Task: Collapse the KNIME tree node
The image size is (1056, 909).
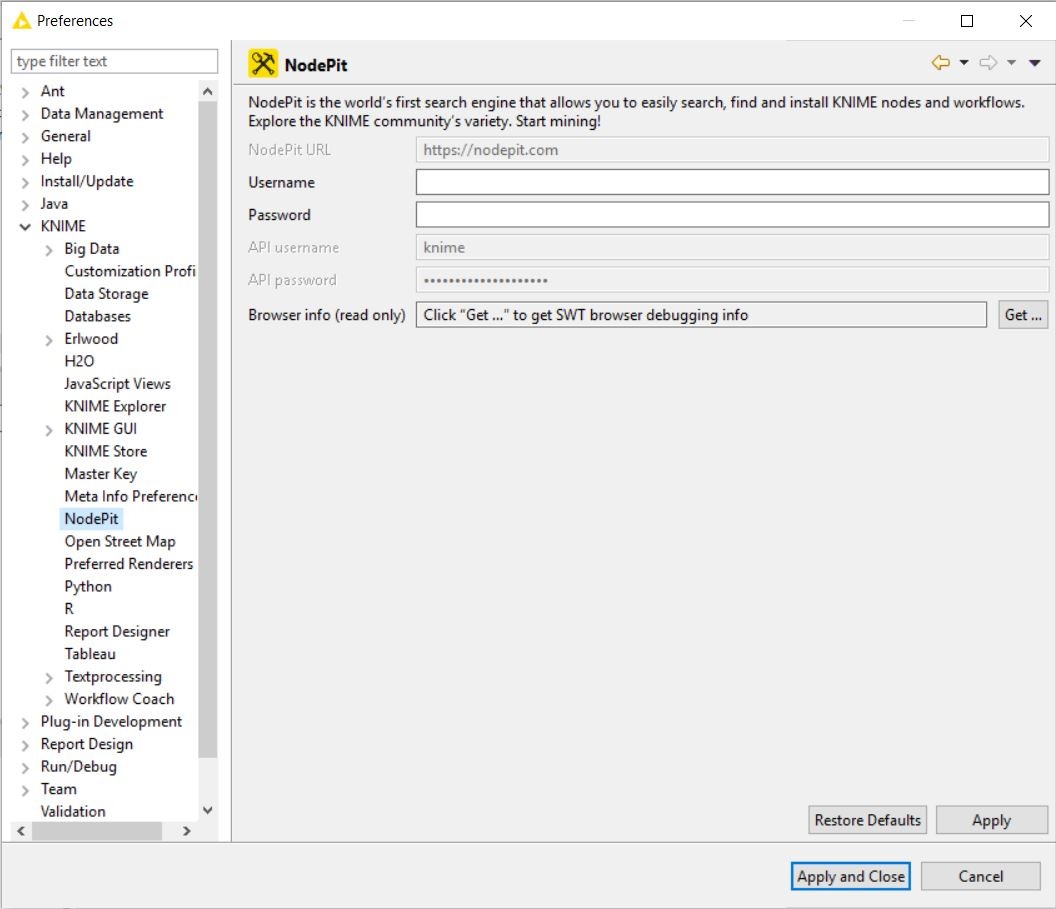Action: [x=26, y=227]
